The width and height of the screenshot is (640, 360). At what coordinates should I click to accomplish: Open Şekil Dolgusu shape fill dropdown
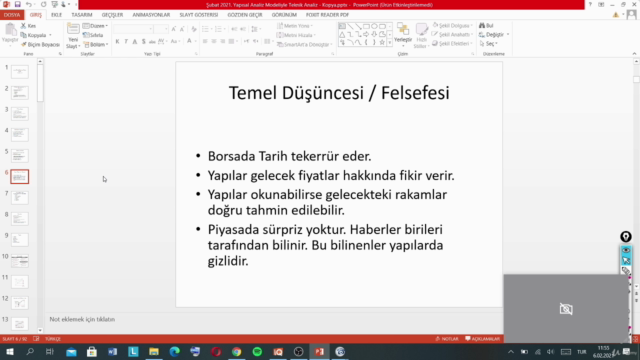(453, 25)
